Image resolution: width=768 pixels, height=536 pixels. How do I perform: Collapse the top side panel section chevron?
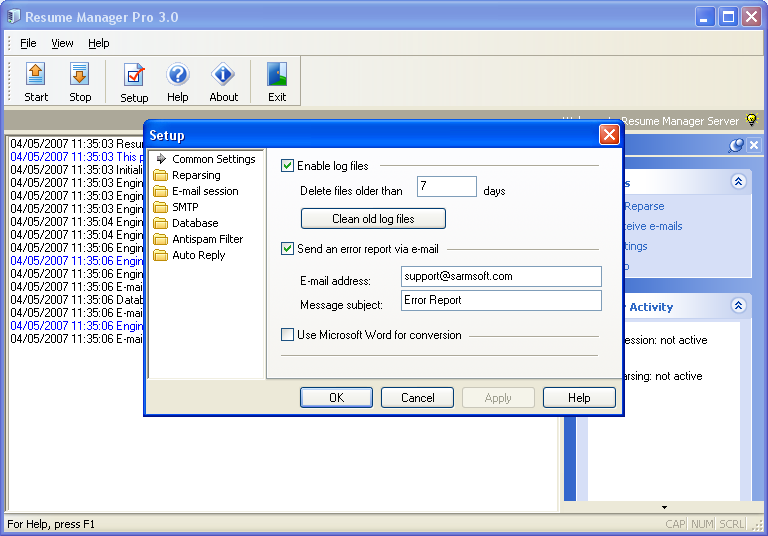[x=739, y=182]
